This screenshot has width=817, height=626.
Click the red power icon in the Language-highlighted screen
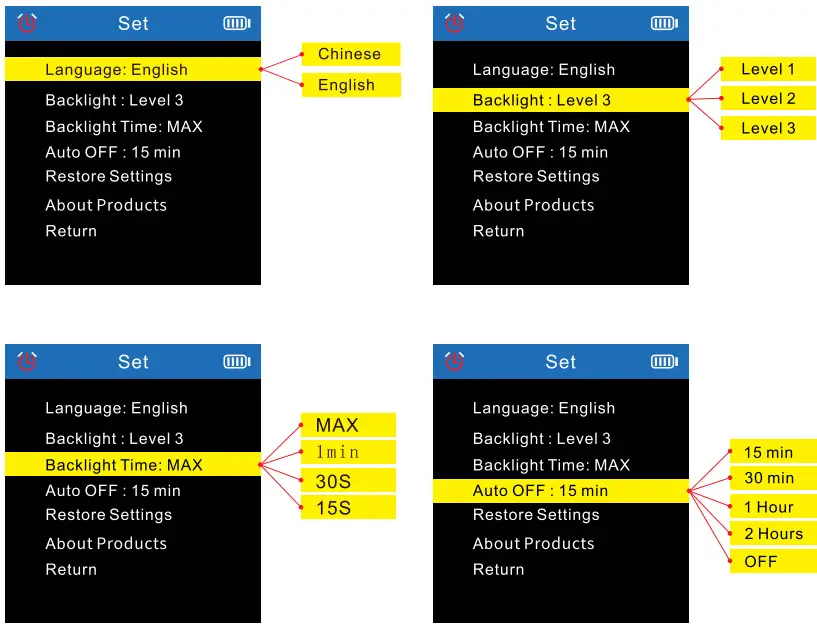tap(28, 23)
